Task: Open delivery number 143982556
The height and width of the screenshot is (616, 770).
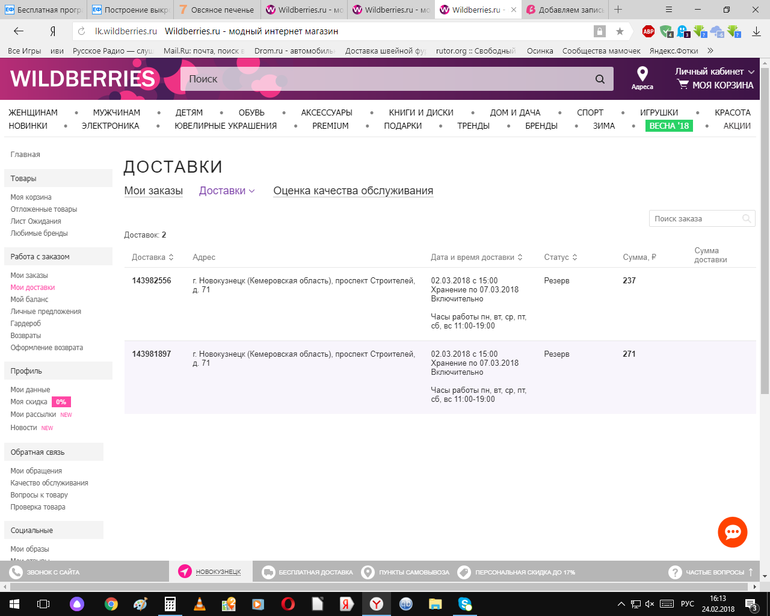Action: pos(152,280)
